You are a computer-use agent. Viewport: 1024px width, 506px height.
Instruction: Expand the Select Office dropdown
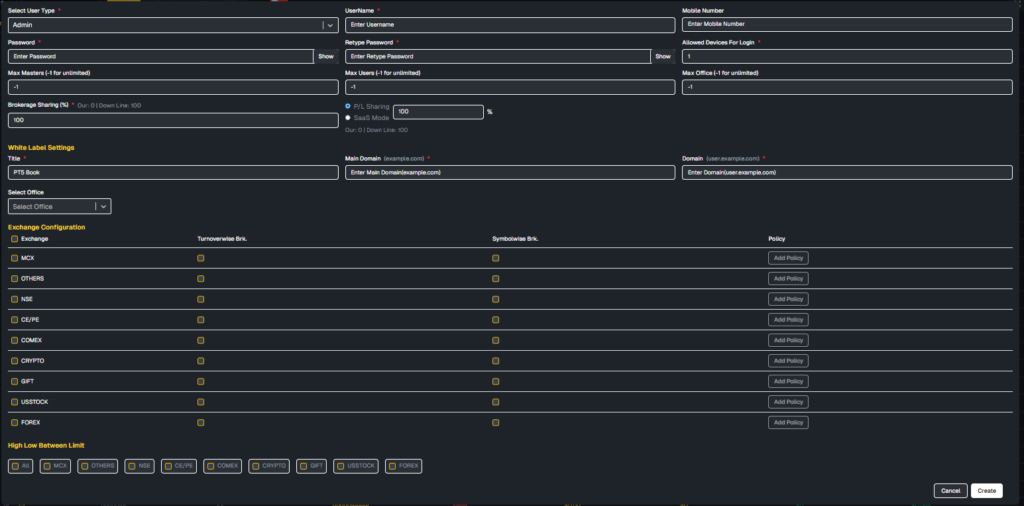point(59,206)
